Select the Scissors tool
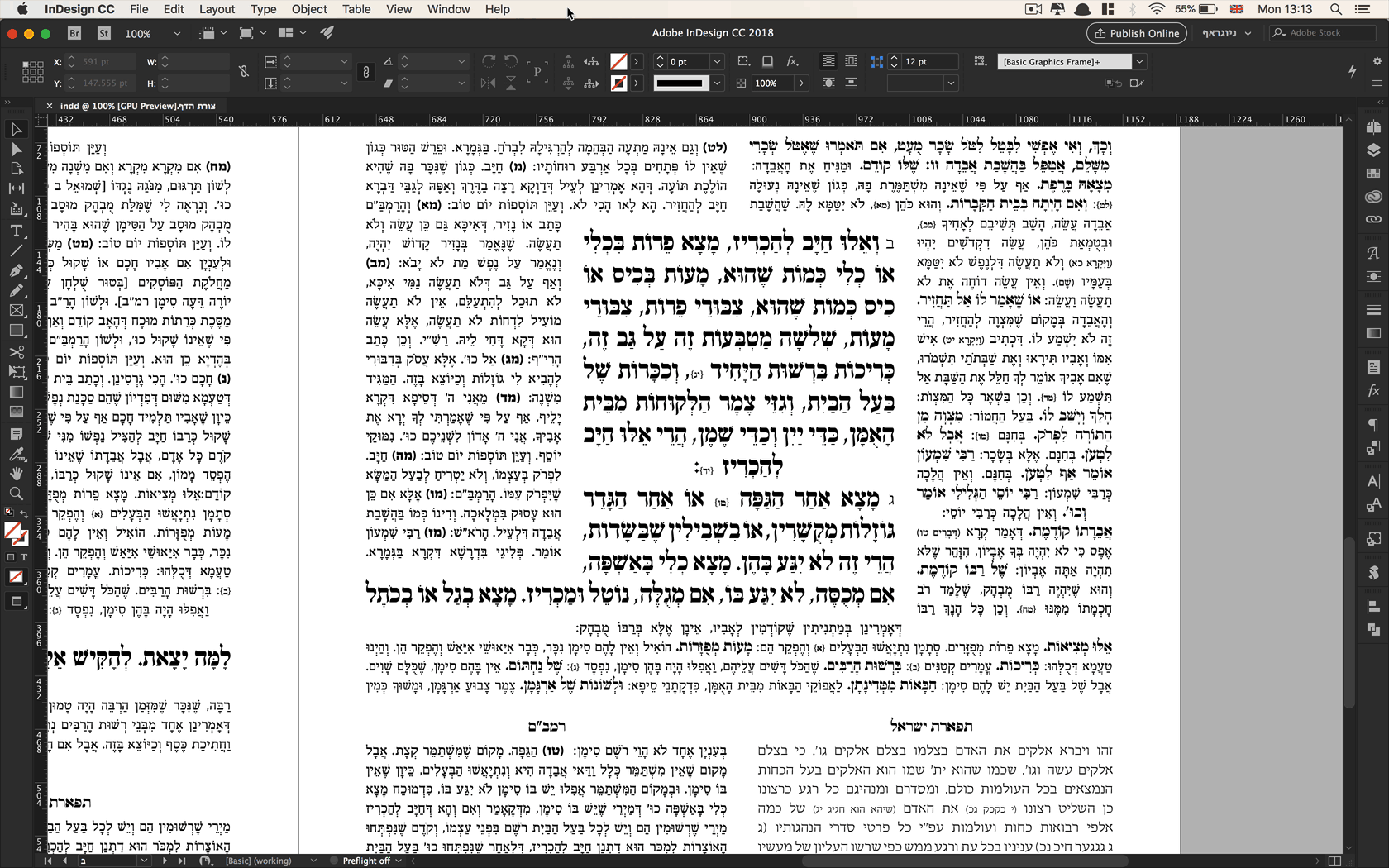 (x=16, y=351)
